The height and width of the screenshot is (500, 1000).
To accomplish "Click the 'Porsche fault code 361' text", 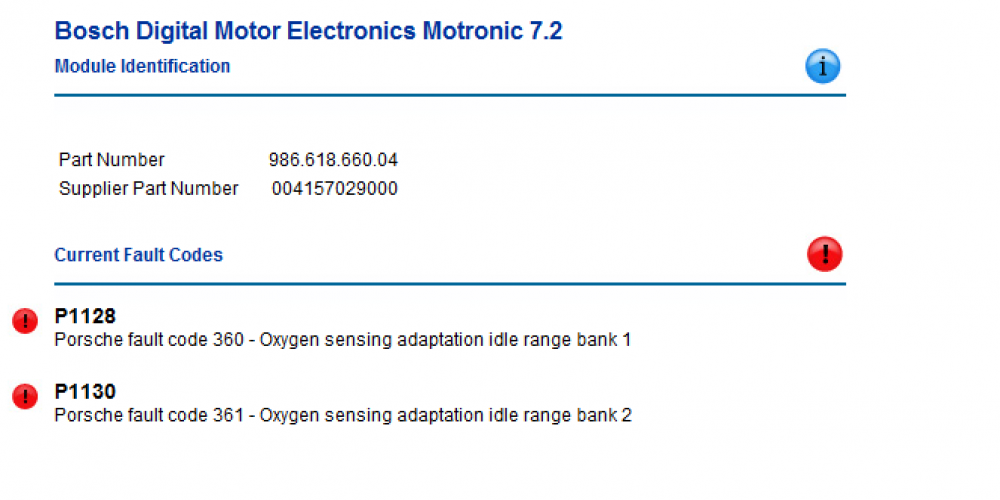I will (149, 415).
